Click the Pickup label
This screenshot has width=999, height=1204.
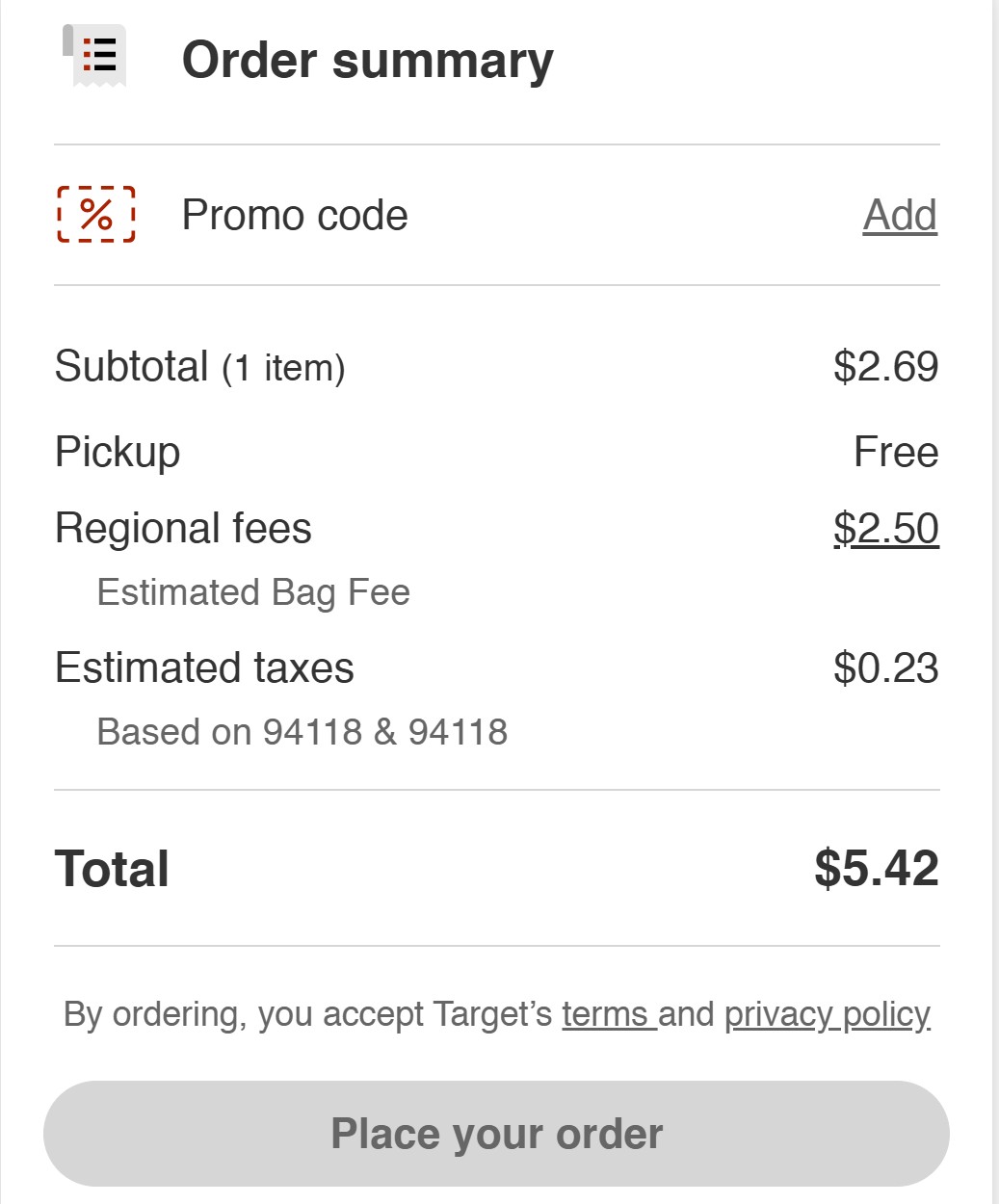[x=118, y=452]
